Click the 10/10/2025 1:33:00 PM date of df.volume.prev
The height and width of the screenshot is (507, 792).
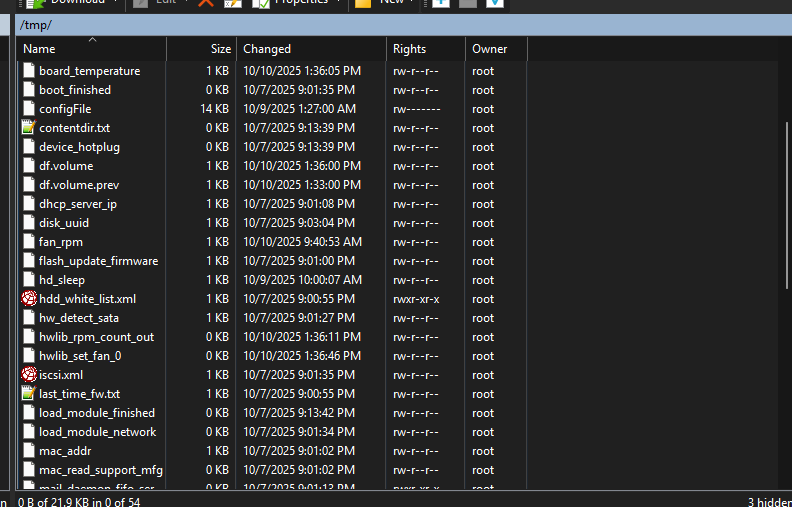302,185
